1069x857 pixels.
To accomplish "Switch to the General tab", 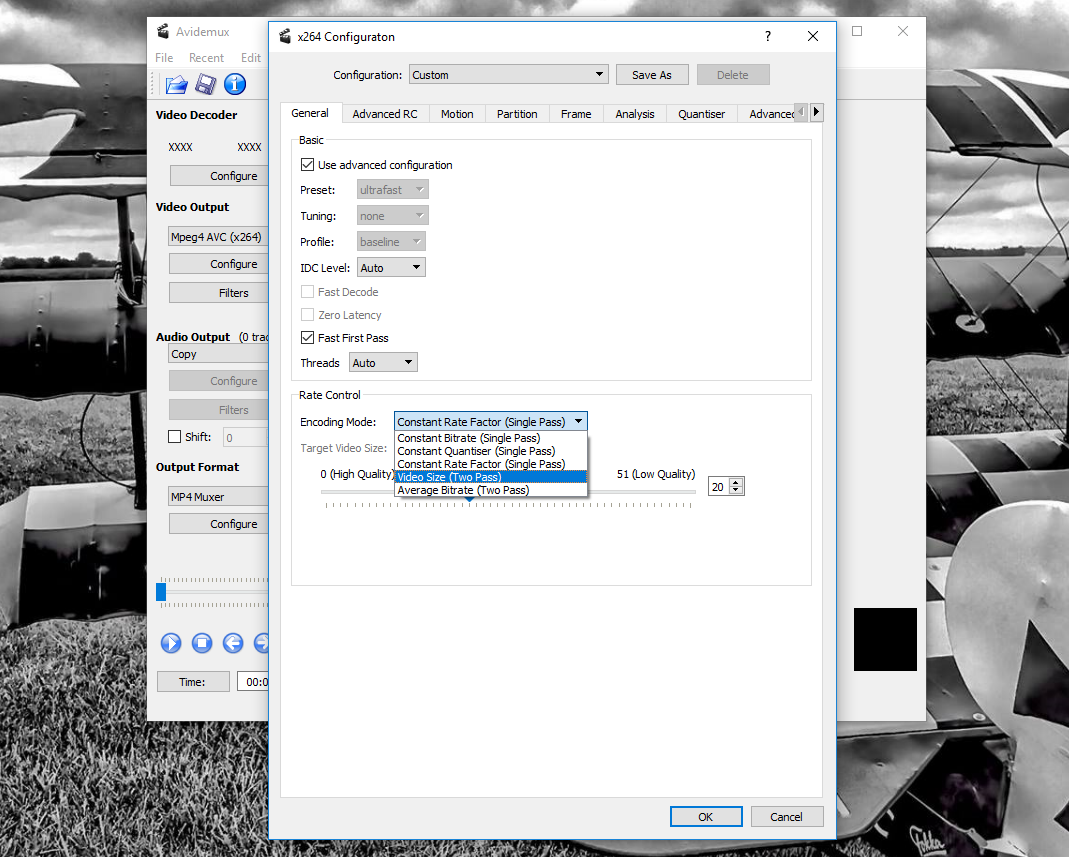I will tap(310, 113).
